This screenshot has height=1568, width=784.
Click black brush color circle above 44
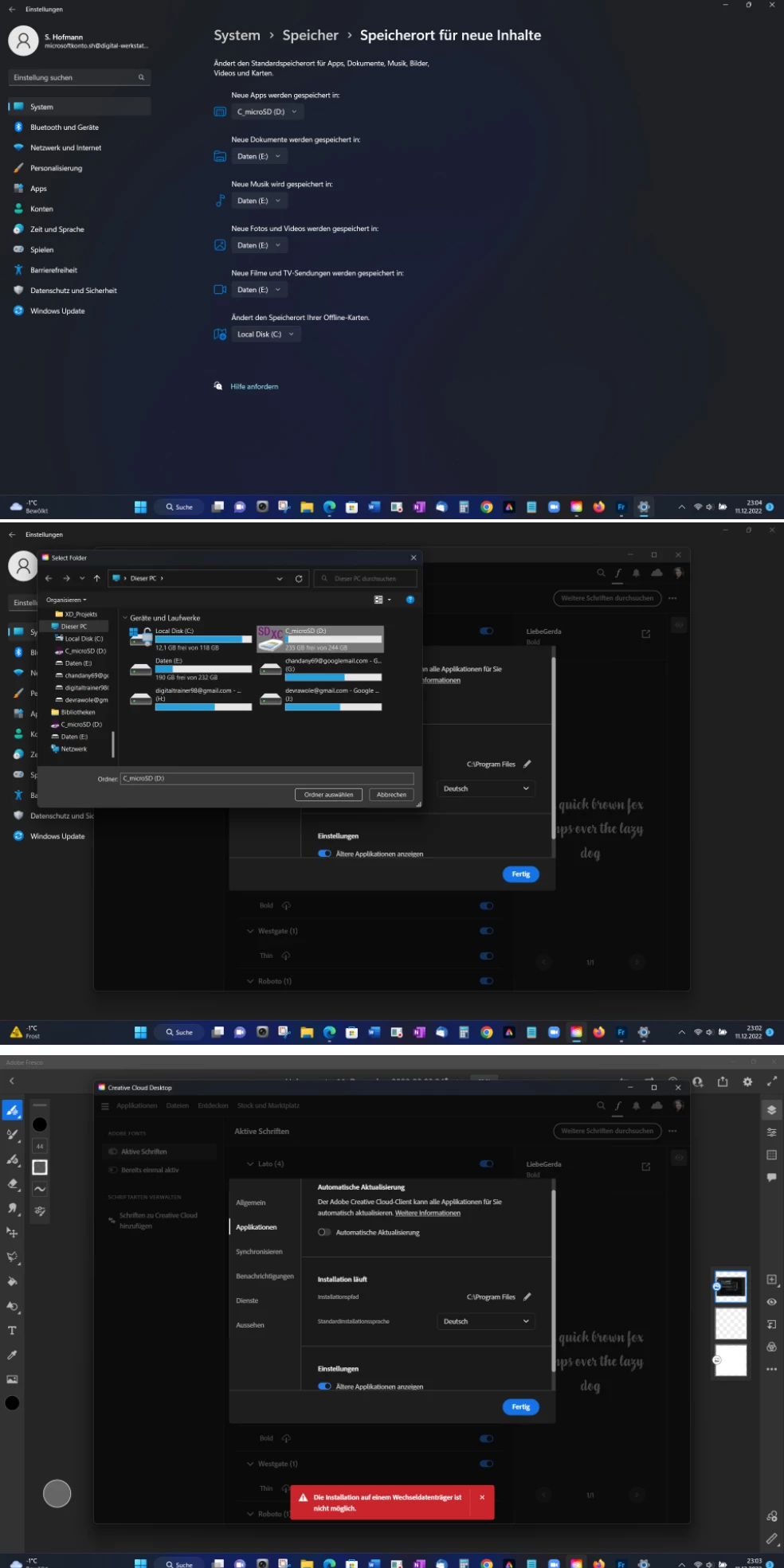(x=40, y=1124)
